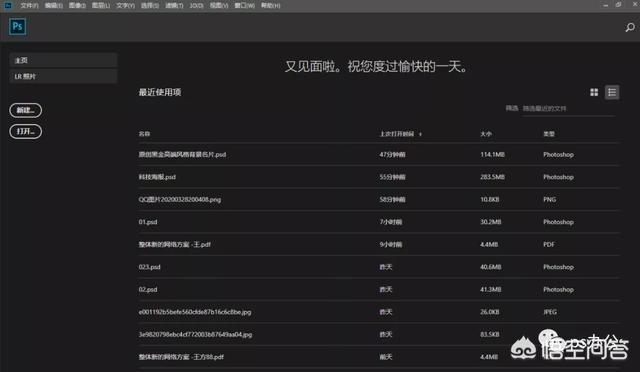
Task: Open recent file 科技海报.psd
Action: 379,177
